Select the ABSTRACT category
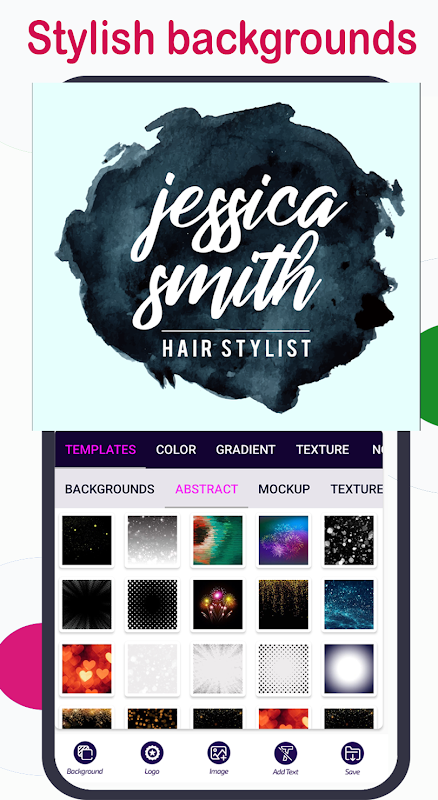 pyautogui.click(x=207, y=489)
